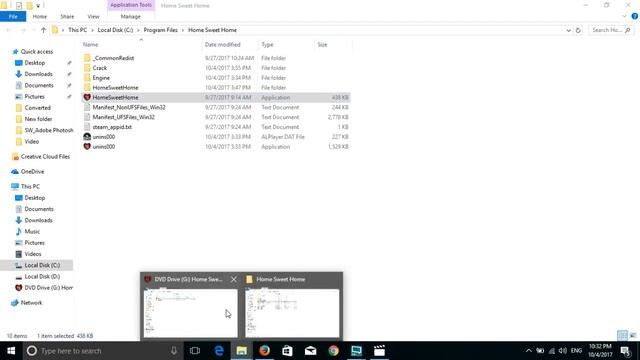The height and width of the screenshot is (360, 640).
Task: Open pinned Desktop under Quick access
Action: [35, 63]
